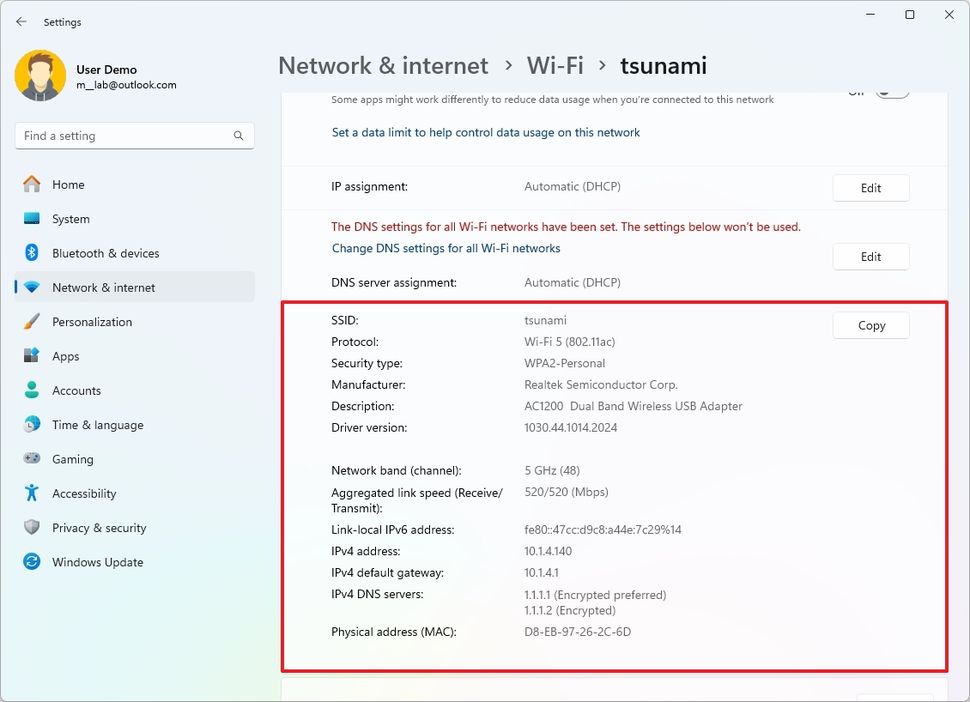Open Accounts settings
The image size is (970, 702).
(77, 390)
